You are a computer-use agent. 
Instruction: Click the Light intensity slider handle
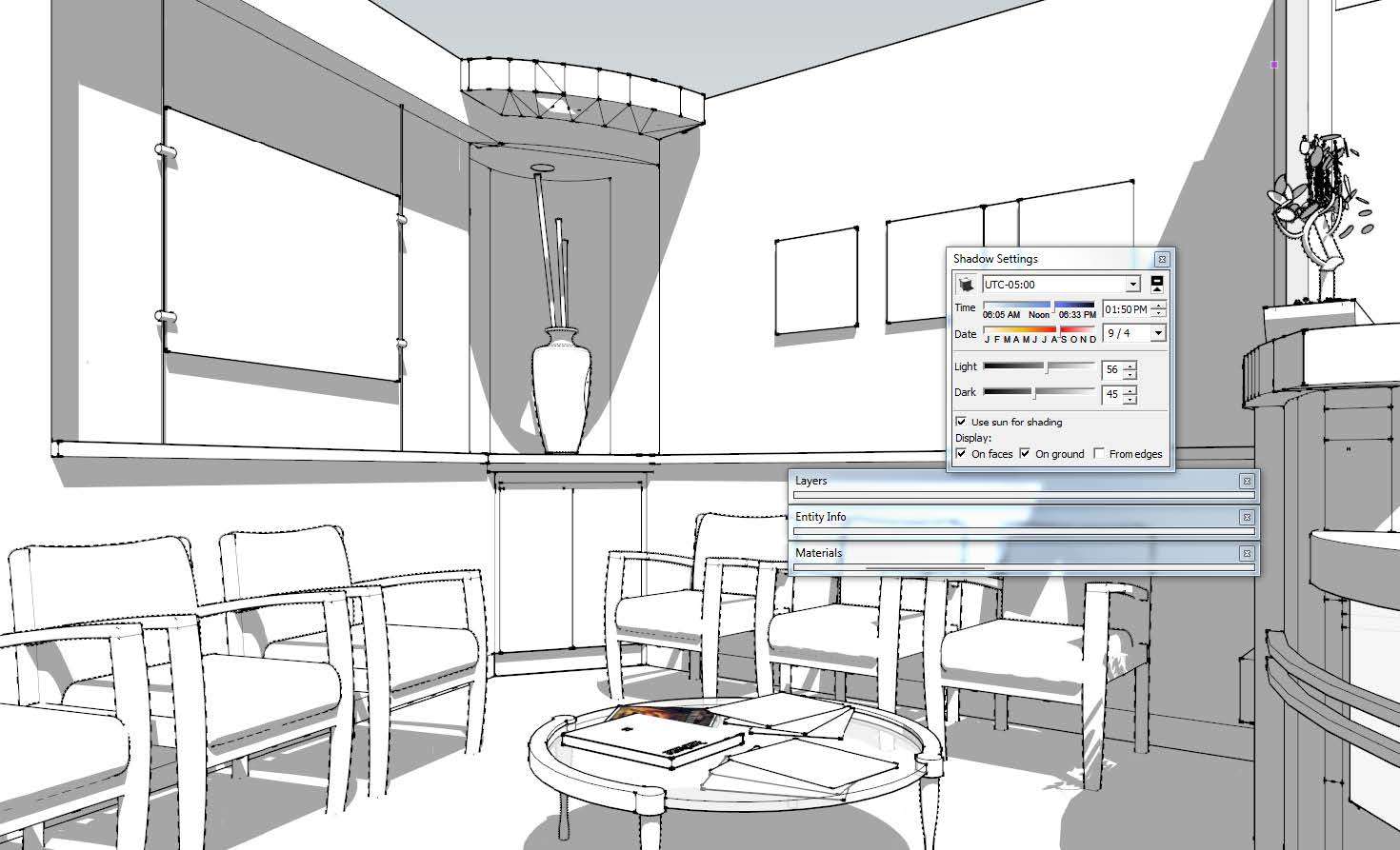[x=1047, y=367]
